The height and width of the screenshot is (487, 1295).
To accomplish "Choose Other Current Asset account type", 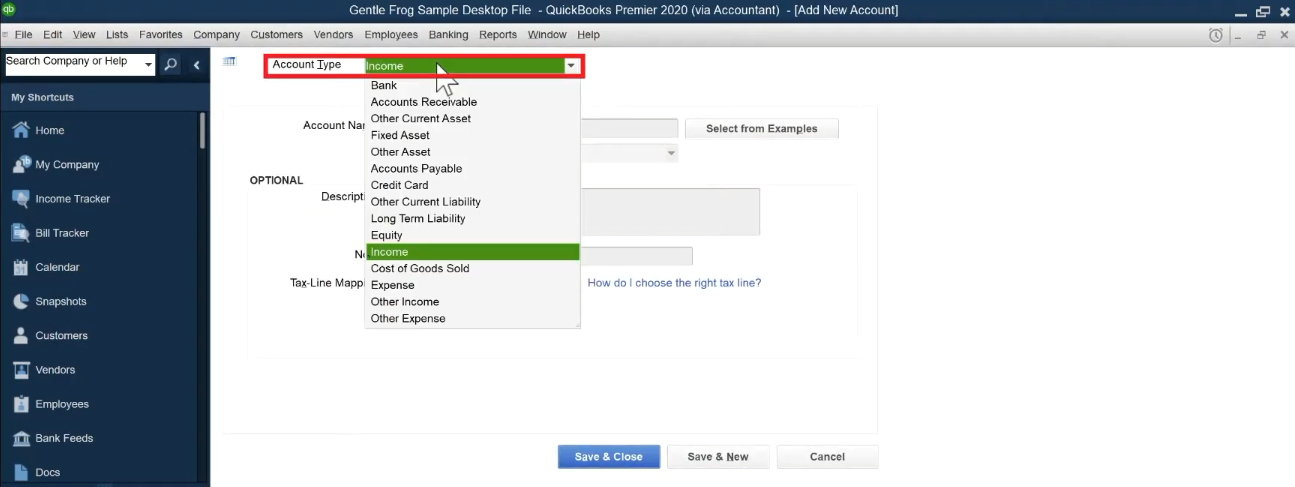I will pos(473,118).
